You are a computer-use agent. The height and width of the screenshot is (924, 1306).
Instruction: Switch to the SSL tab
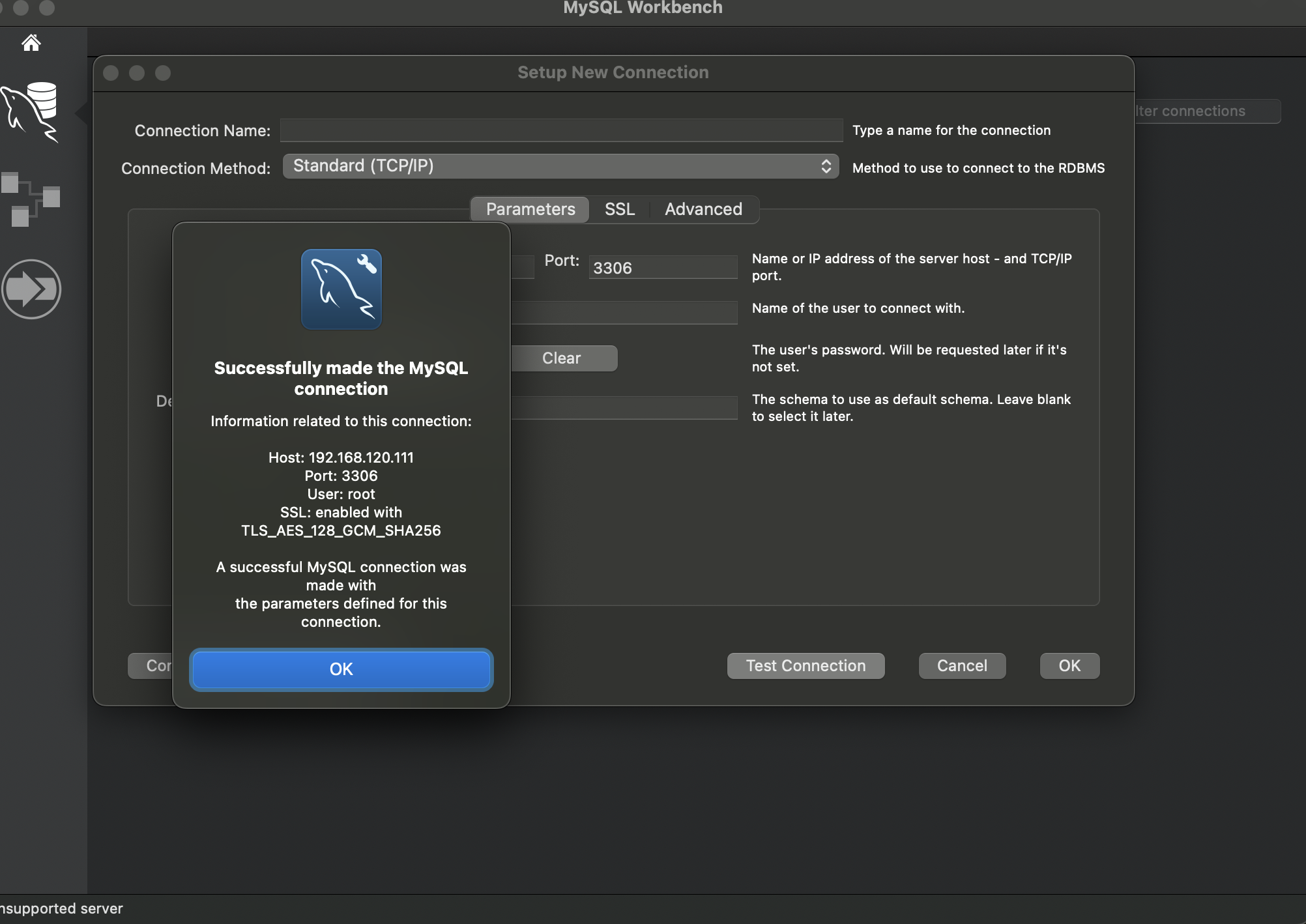[x=619, y=209]
